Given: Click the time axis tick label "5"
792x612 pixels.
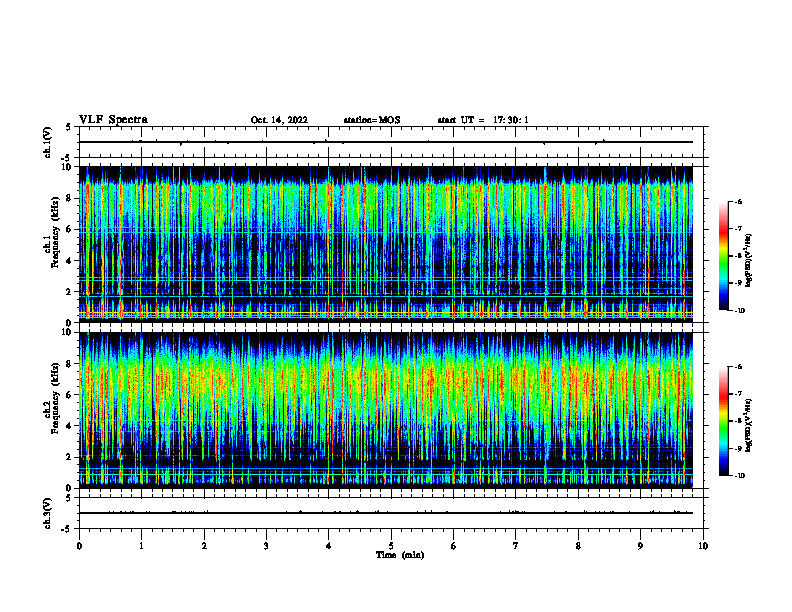Looking at the screenshot, I should coord(391,546).
